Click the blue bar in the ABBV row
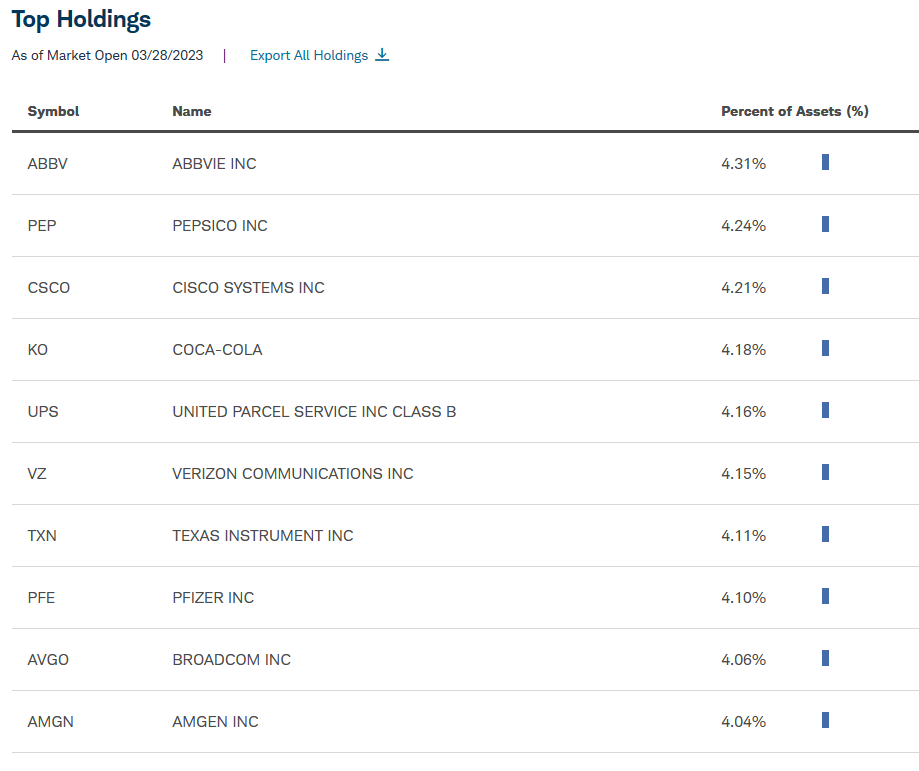919x771 pixels. click(x=825, y=162)
